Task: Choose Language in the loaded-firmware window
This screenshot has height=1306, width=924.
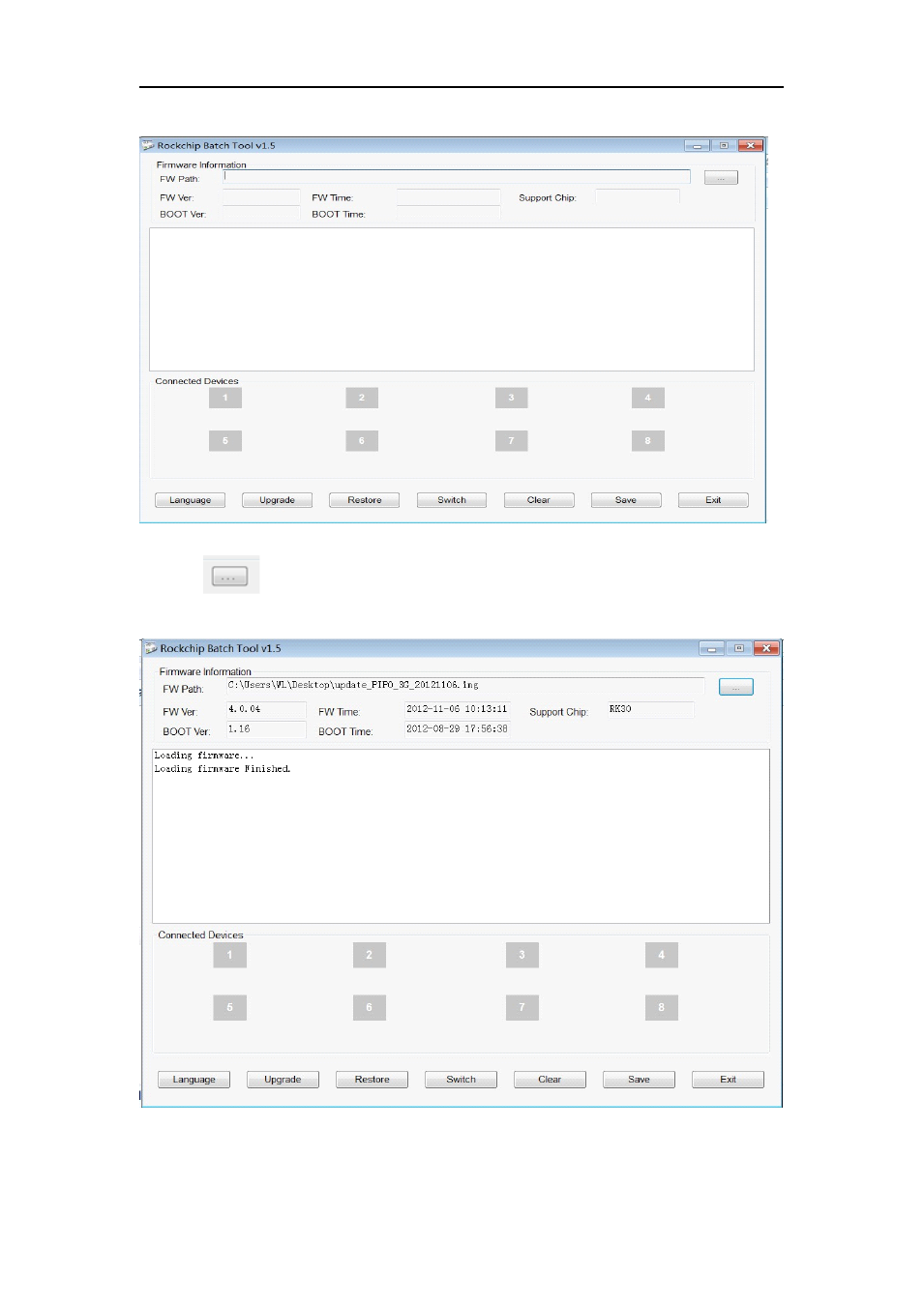Action: coord(194,1080)
